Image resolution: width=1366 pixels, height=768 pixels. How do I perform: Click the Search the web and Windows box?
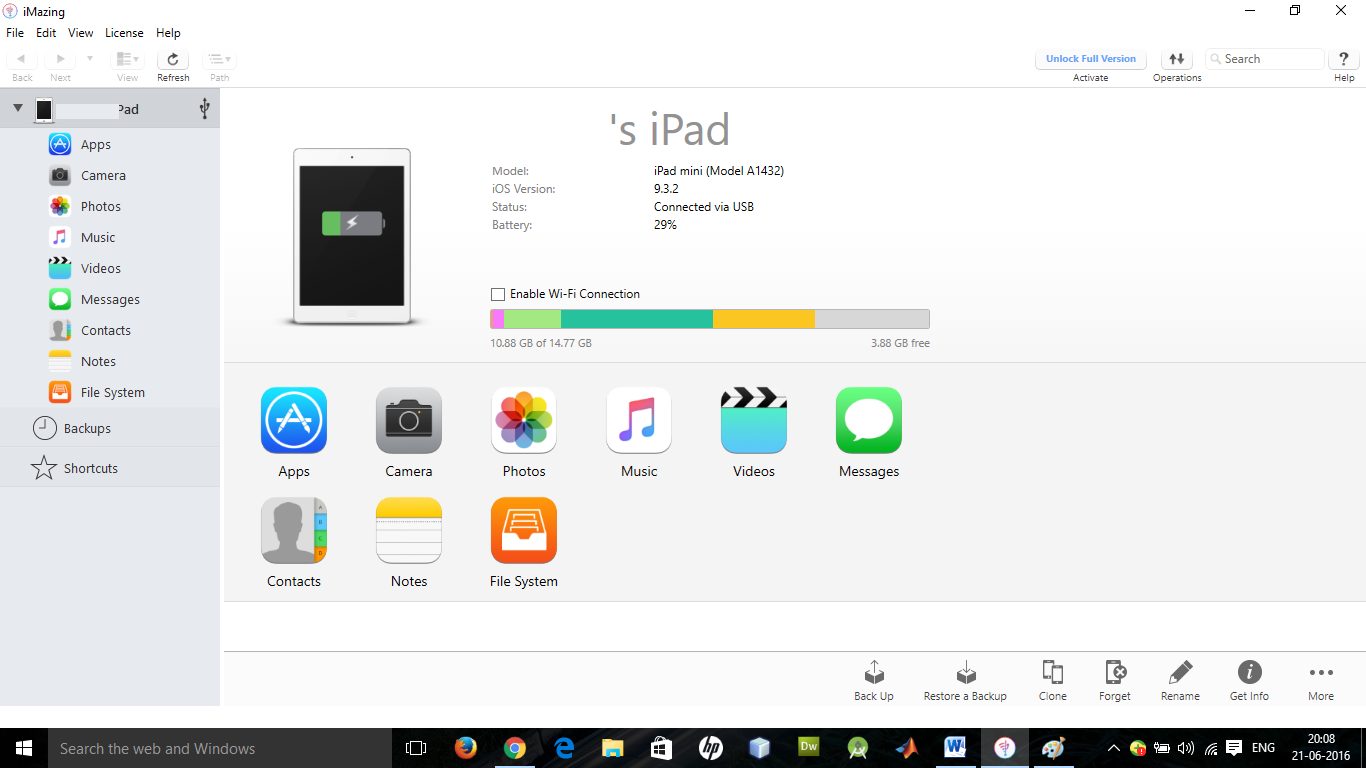pyautogui.click(x=220, y=748)
